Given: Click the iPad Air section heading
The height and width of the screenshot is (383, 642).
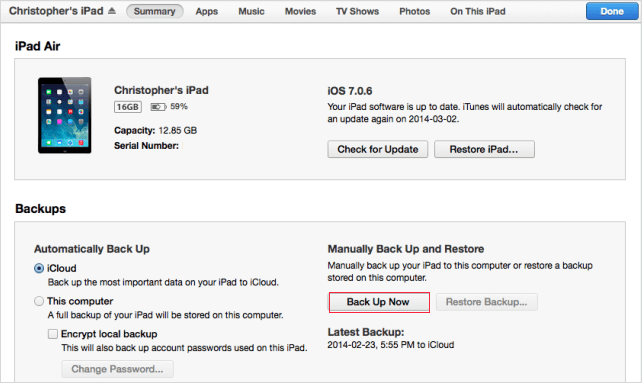Looking at the screenshot, I should point(37,46).
